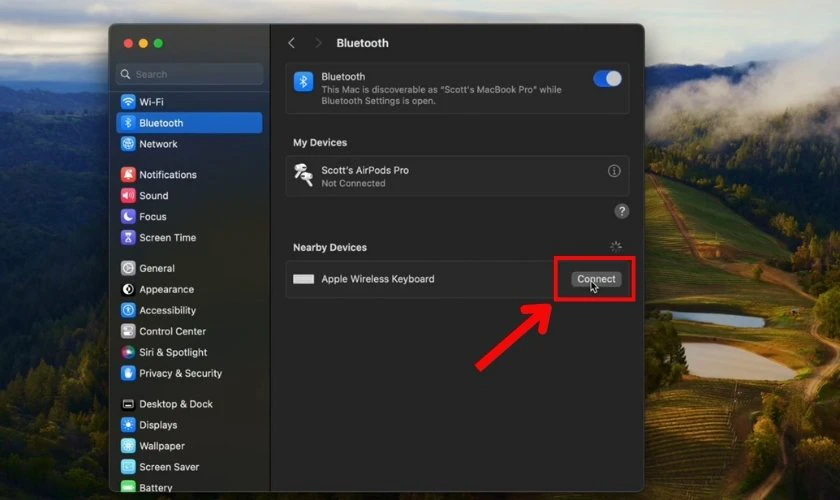
Task: Go forward with the right chevron
Action: point(318,43)
